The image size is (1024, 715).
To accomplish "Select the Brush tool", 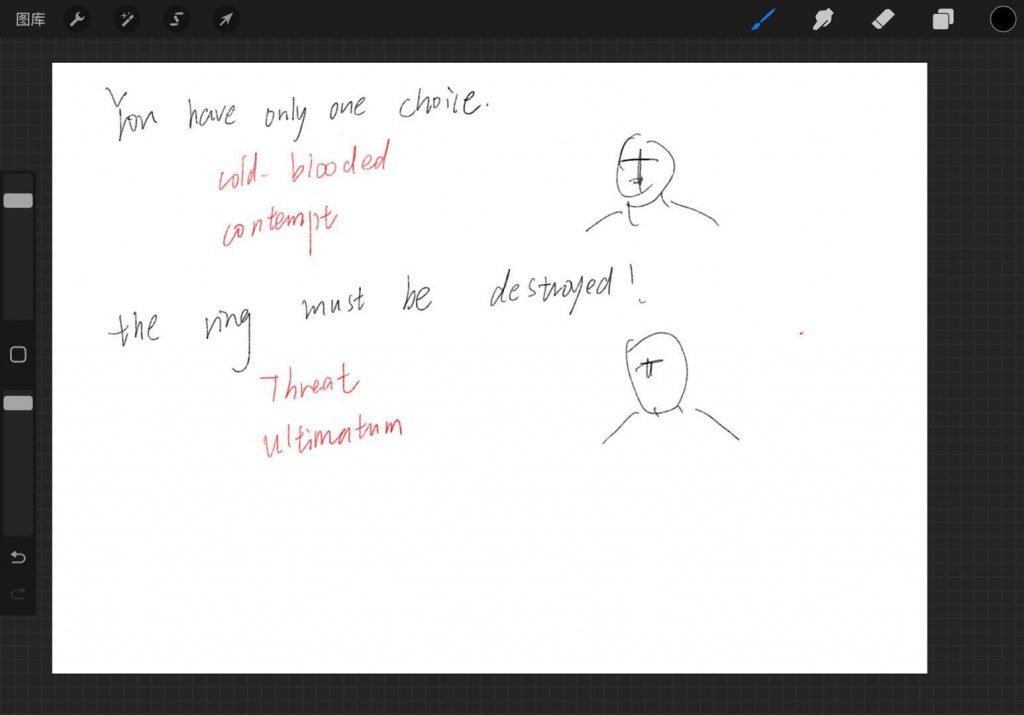I will coord(763,19).
